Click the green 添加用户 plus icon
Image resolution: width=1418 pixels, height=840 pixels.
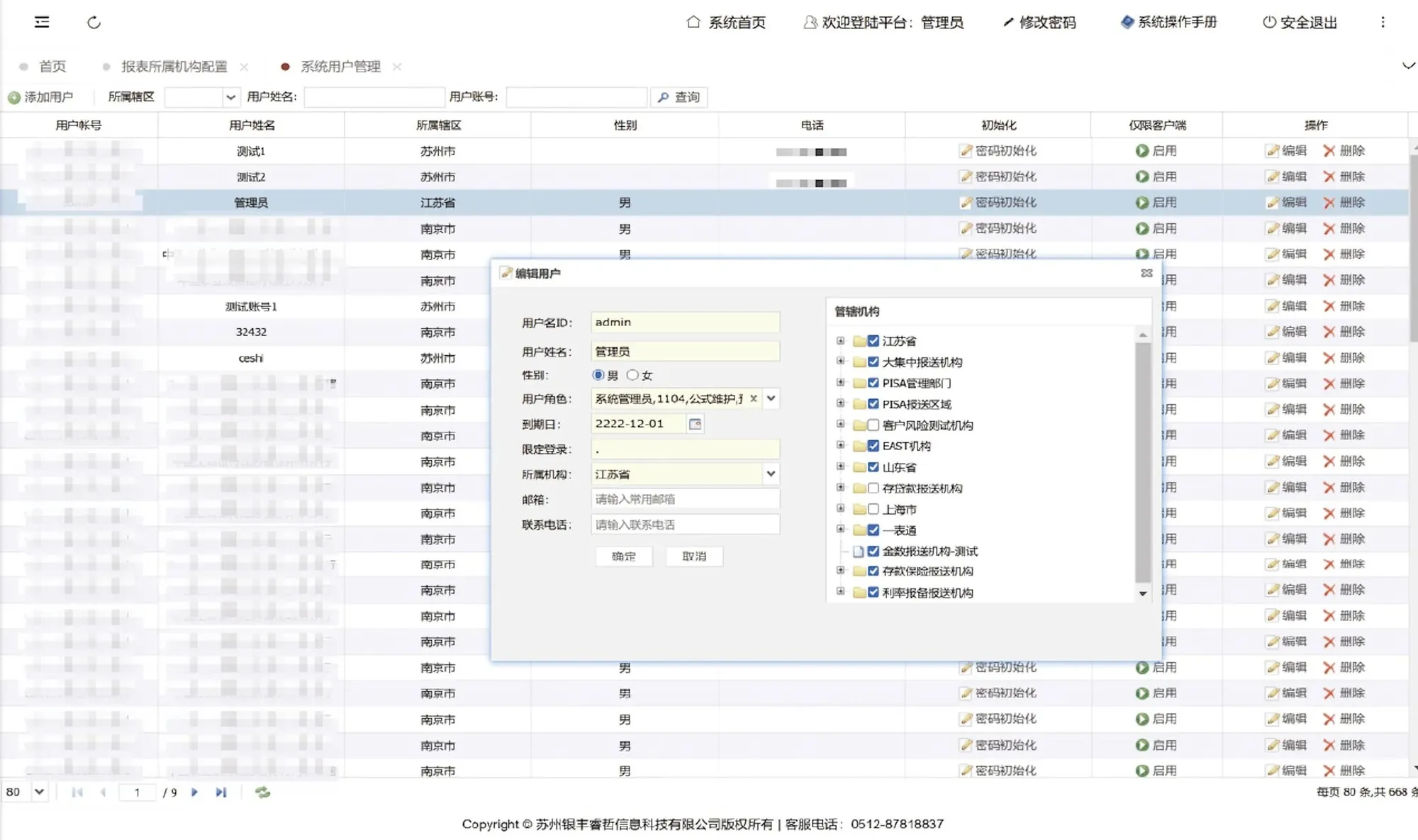click(x=13, y=98)
